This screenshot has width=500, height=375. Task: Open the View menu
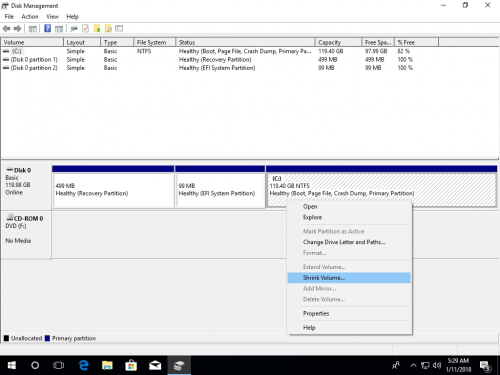pos(52,17)
